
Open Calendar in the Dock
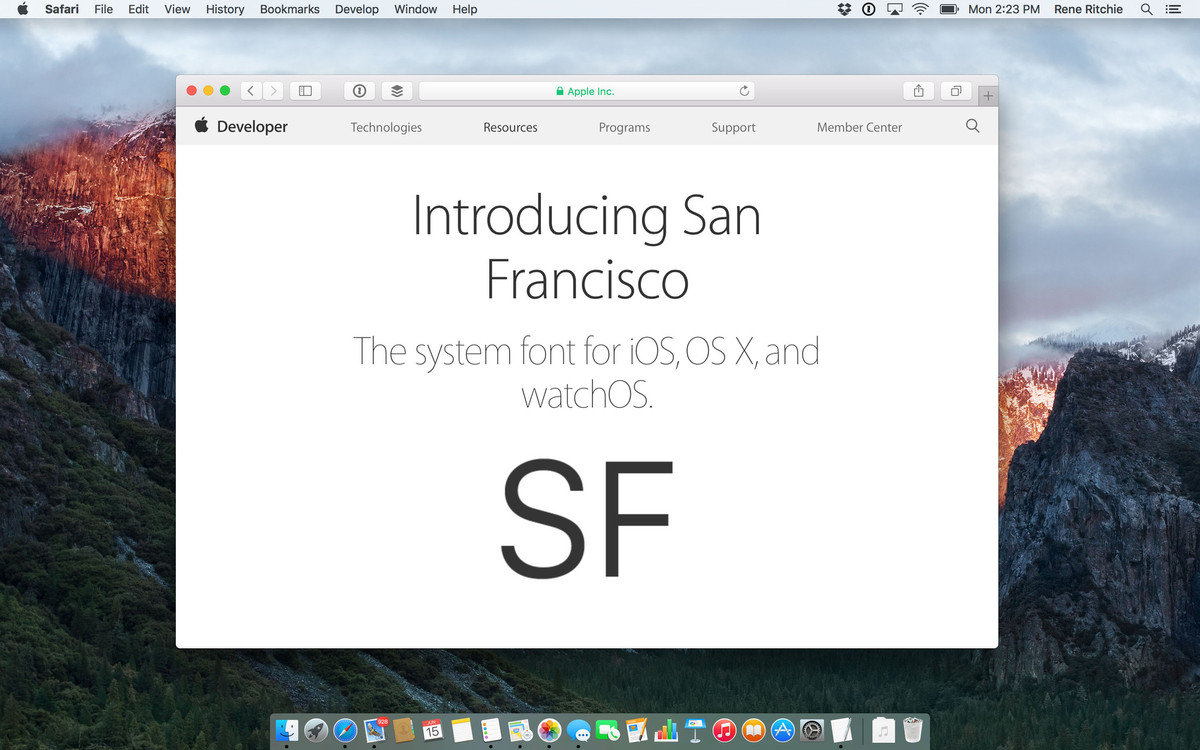pos(432,731)
